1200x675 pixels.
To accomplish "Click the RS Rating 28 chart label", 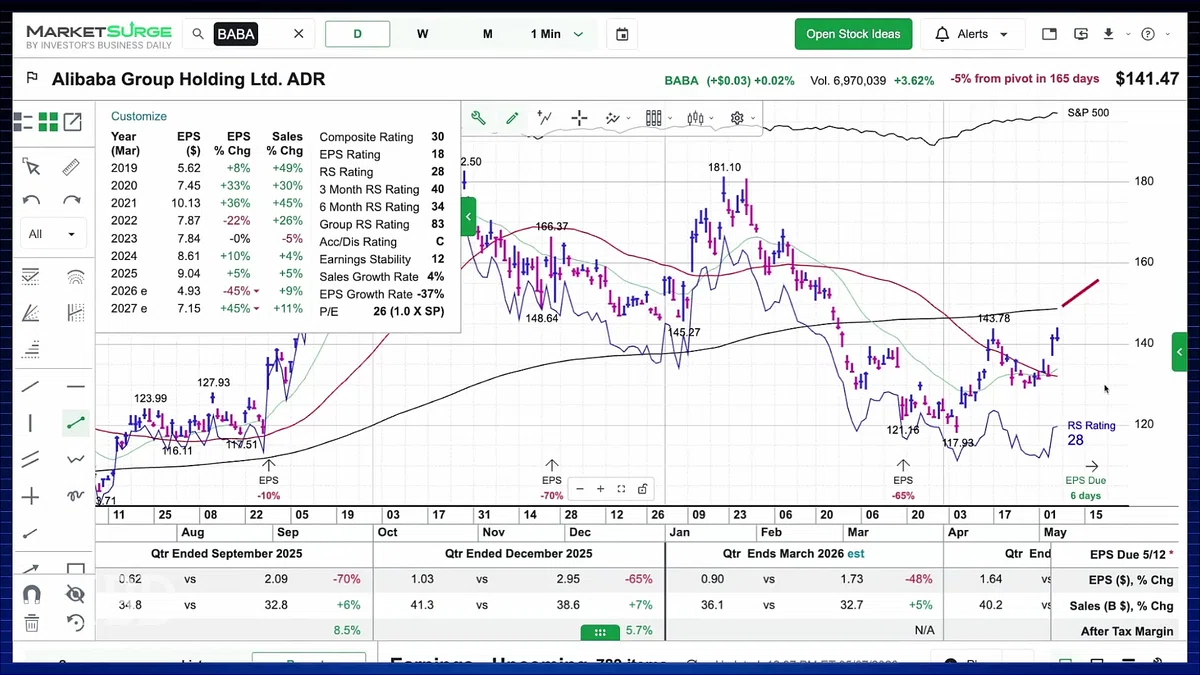I will tap(1090, 432).
